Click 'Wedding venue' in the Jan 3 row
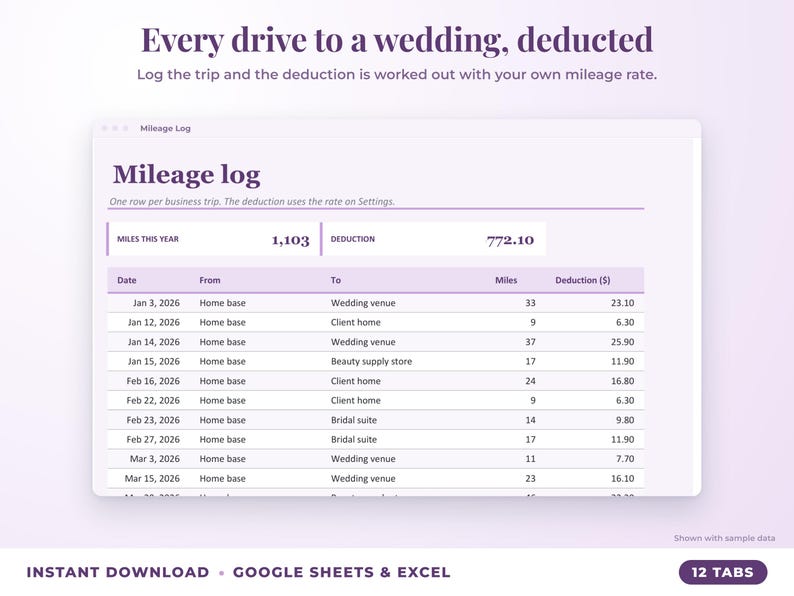This screenshot has height=596, width=794. click(363, 303)
